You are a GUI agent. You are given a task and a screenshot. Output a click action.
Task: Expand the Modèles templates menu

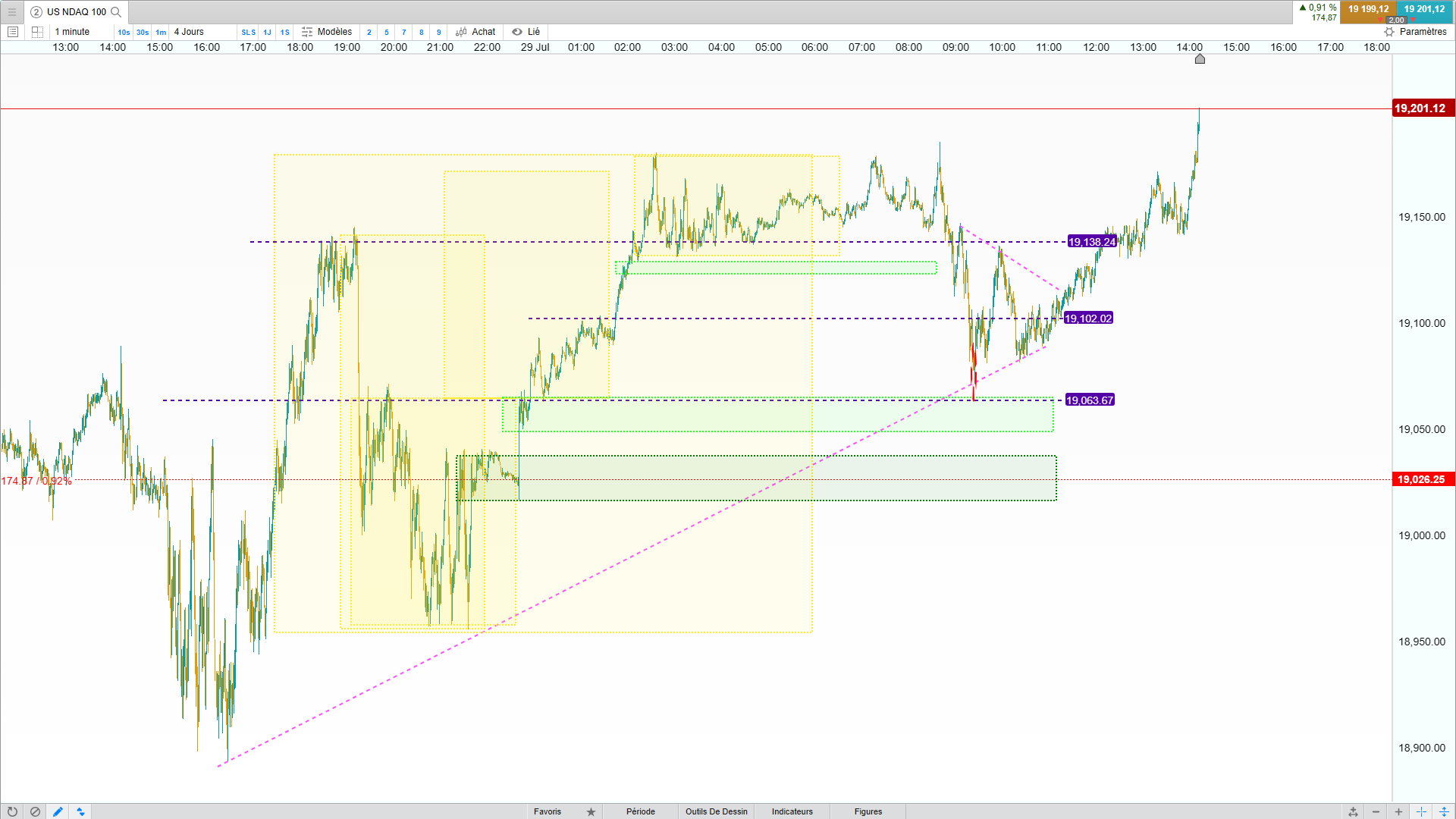pos(327,32)
